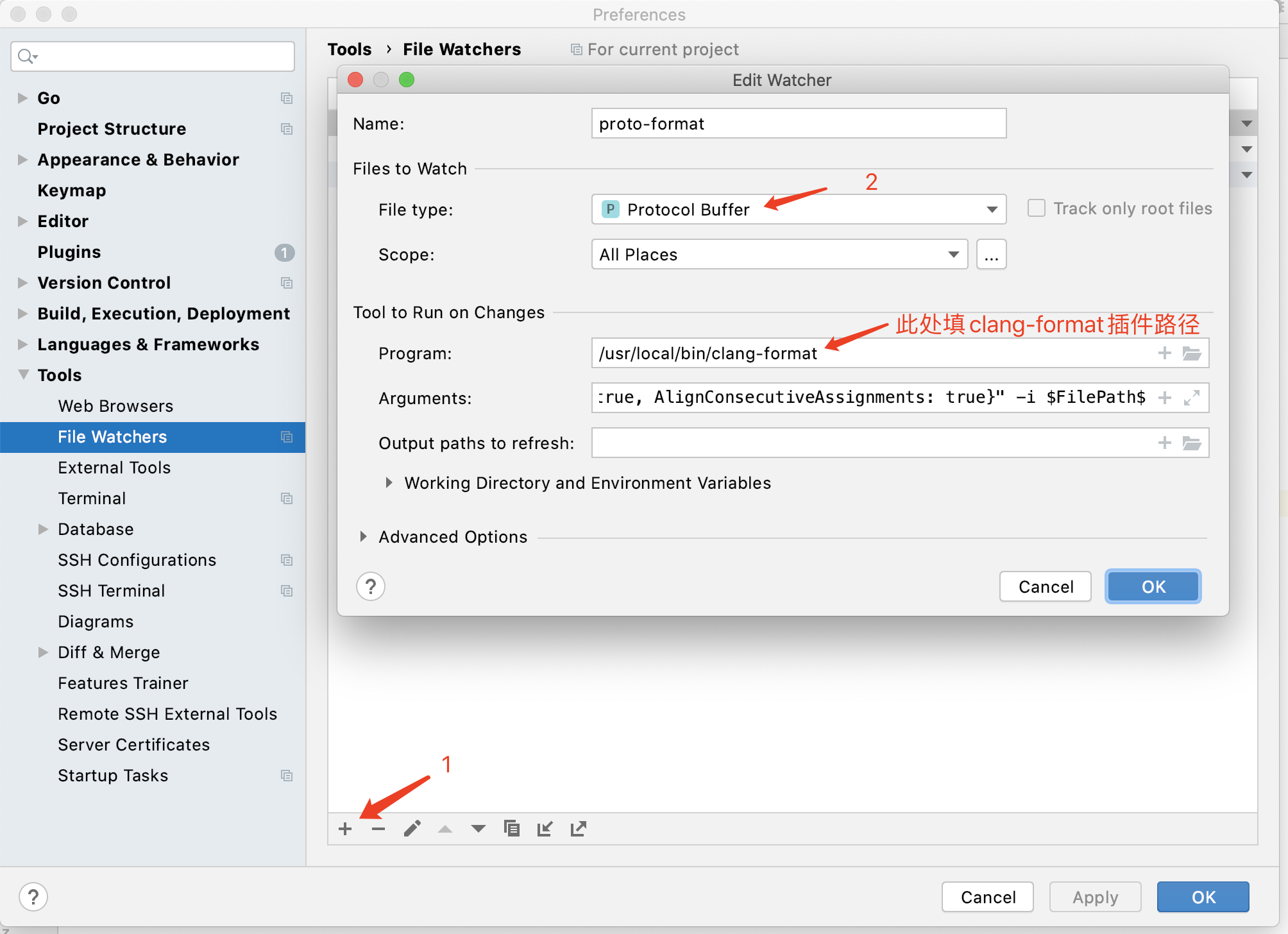1288x934 pixels.
Task: Click search magnifier icon in settings search
Action: click(x=27, y=56)
